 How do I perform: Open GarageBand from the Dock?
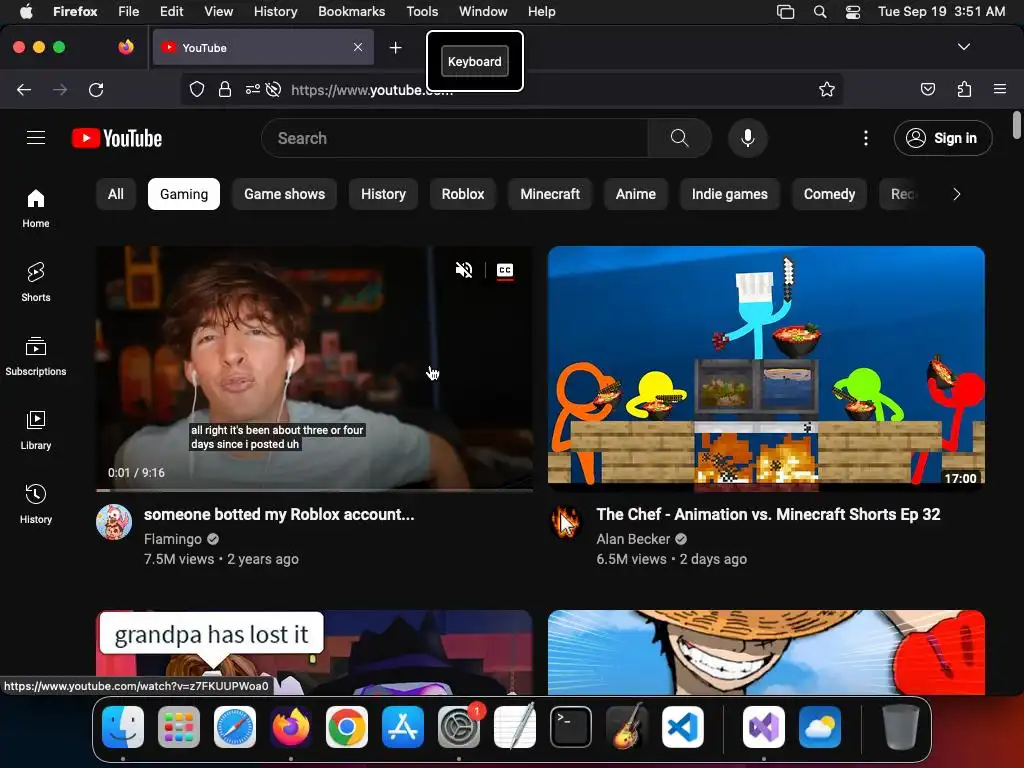627,727
